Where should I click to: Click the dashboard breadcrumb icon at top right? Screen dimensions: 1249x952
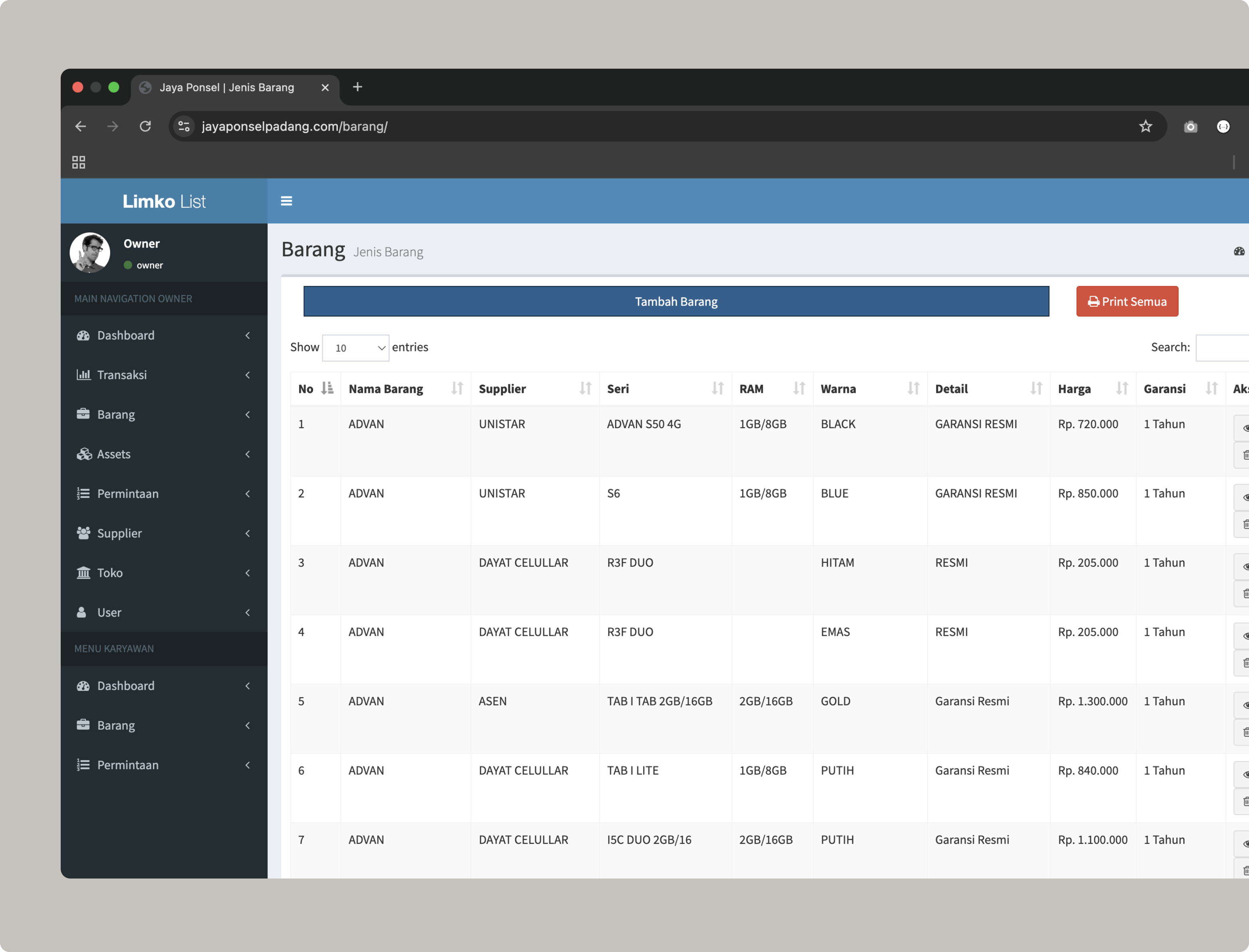coord(1239,251)
